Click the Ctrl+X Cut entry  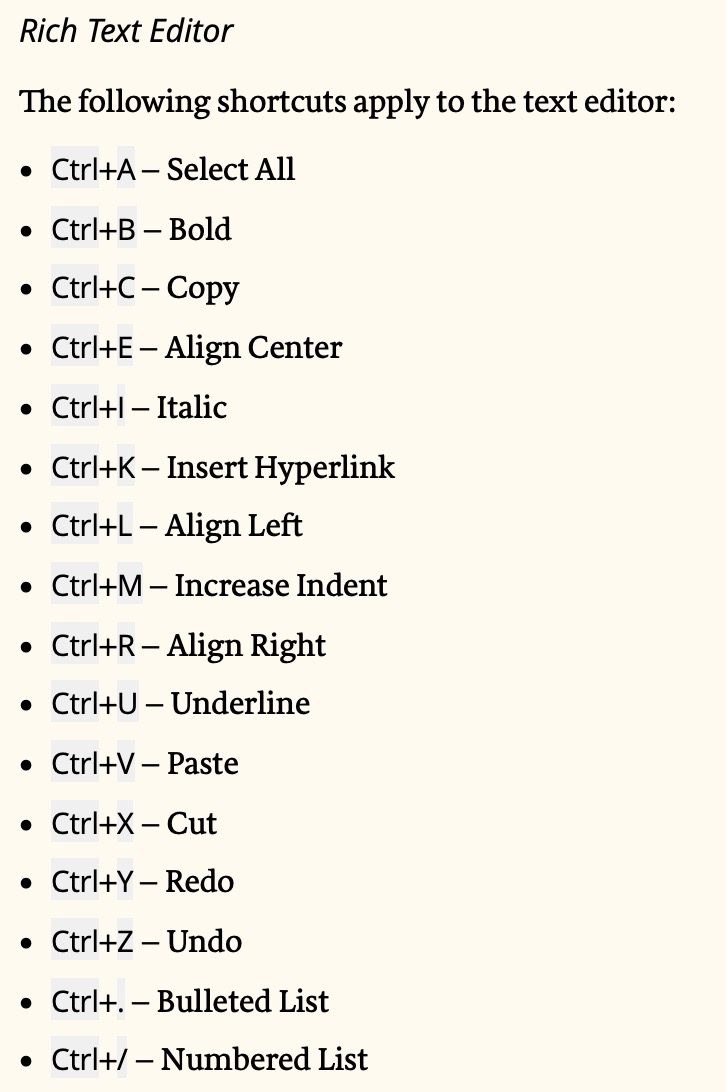pos(134,823)
